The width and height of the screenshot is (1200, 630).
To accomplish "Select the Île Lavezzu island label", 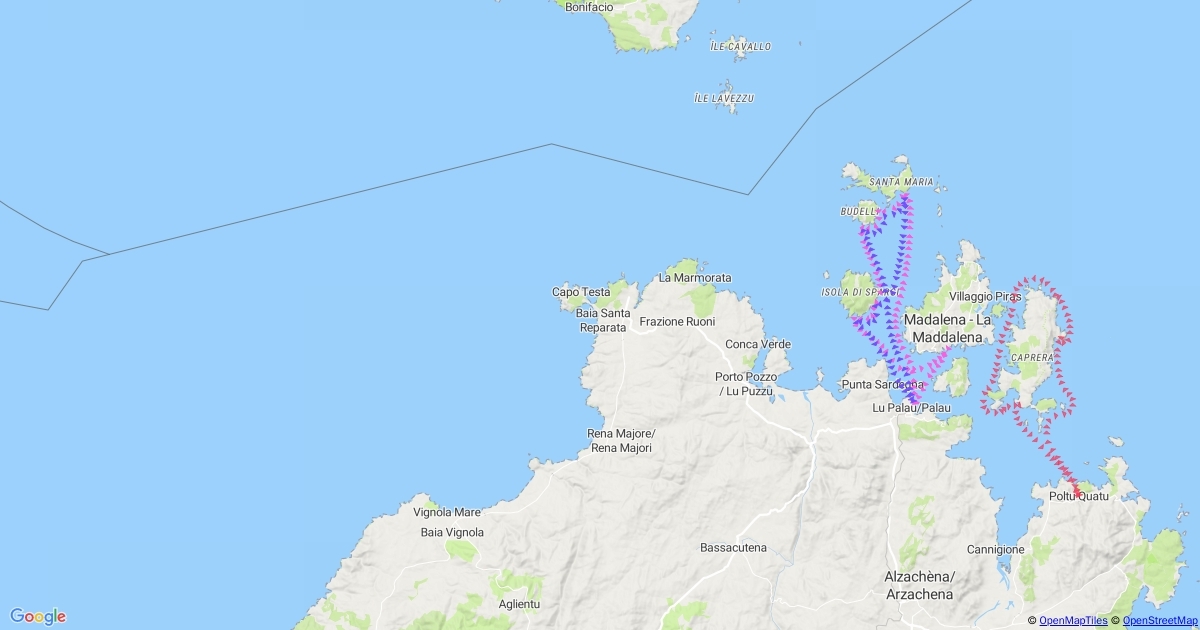I will click(x=723, y=99).
